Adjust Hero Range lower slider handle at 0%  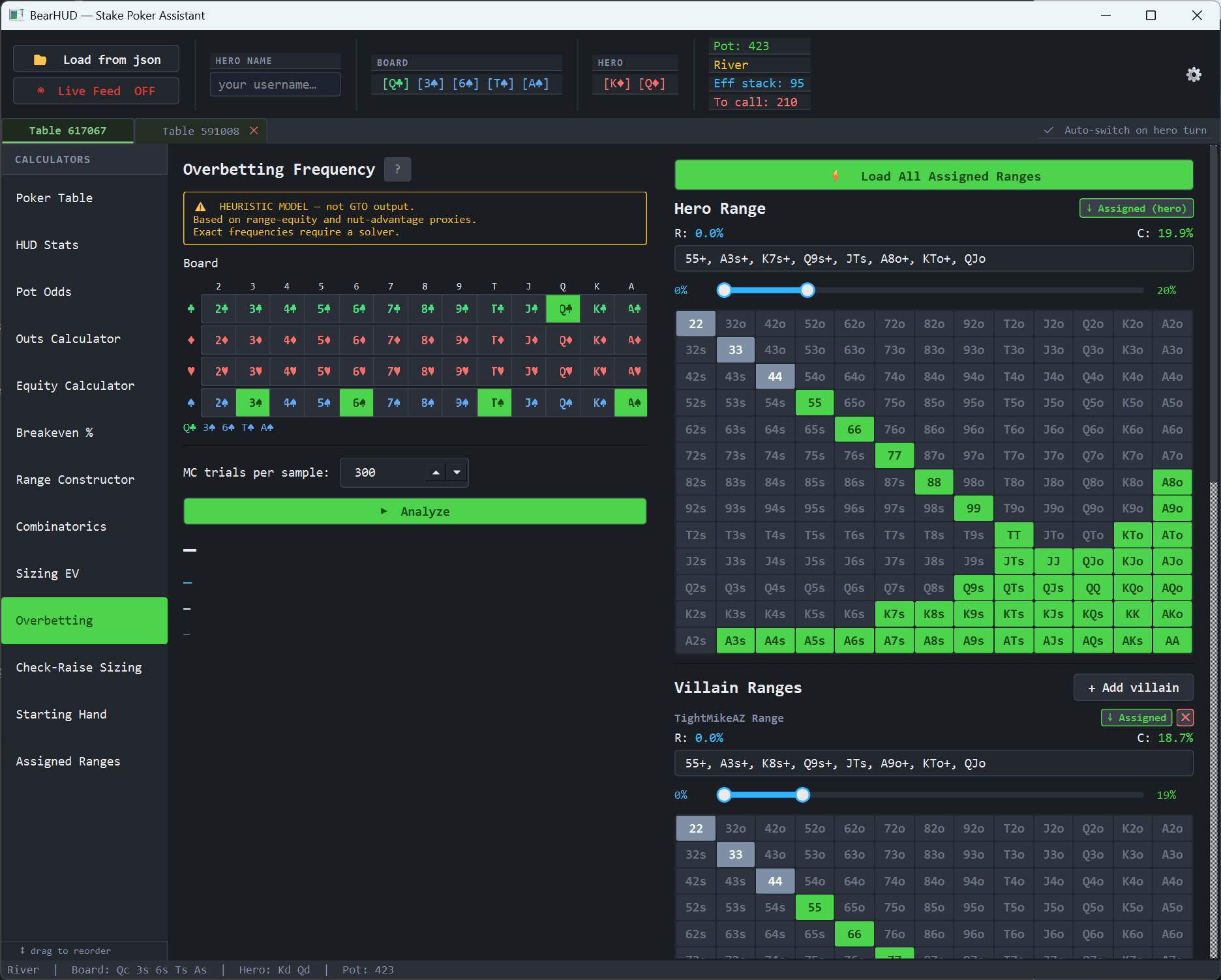(724, 290)
